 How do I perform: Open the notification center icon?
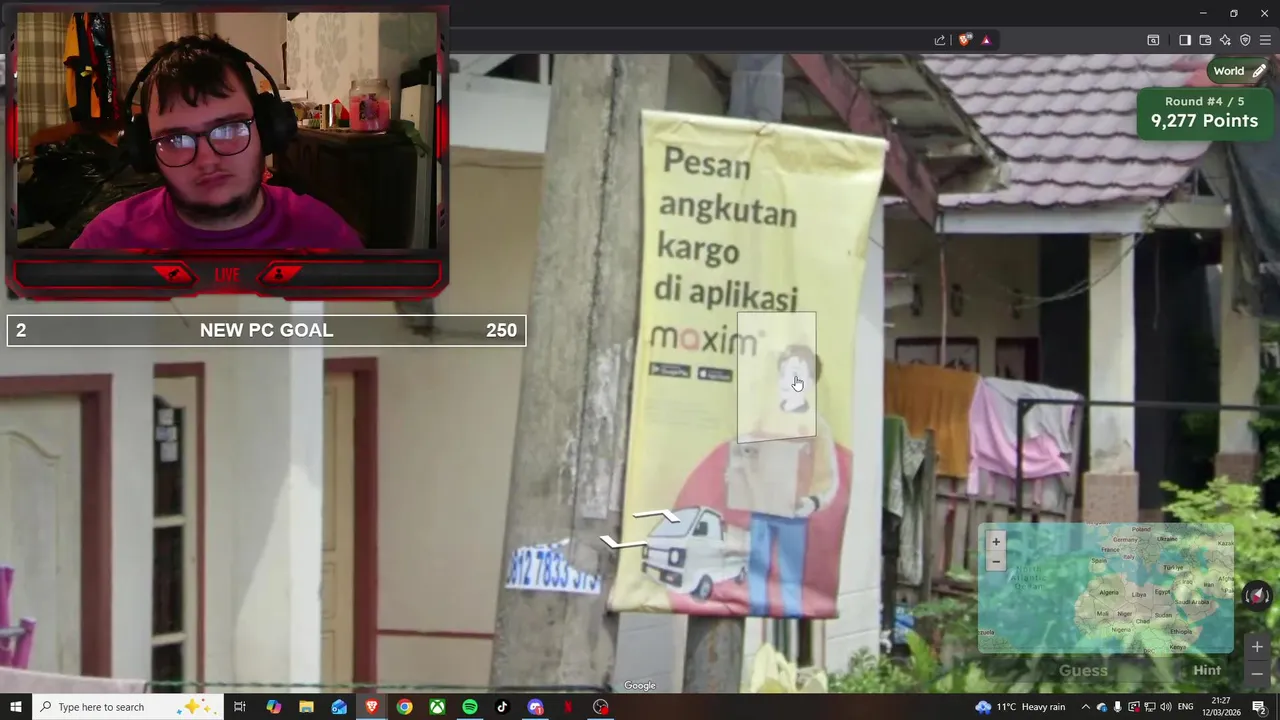pyautogui.click(x=1260, y=707)
